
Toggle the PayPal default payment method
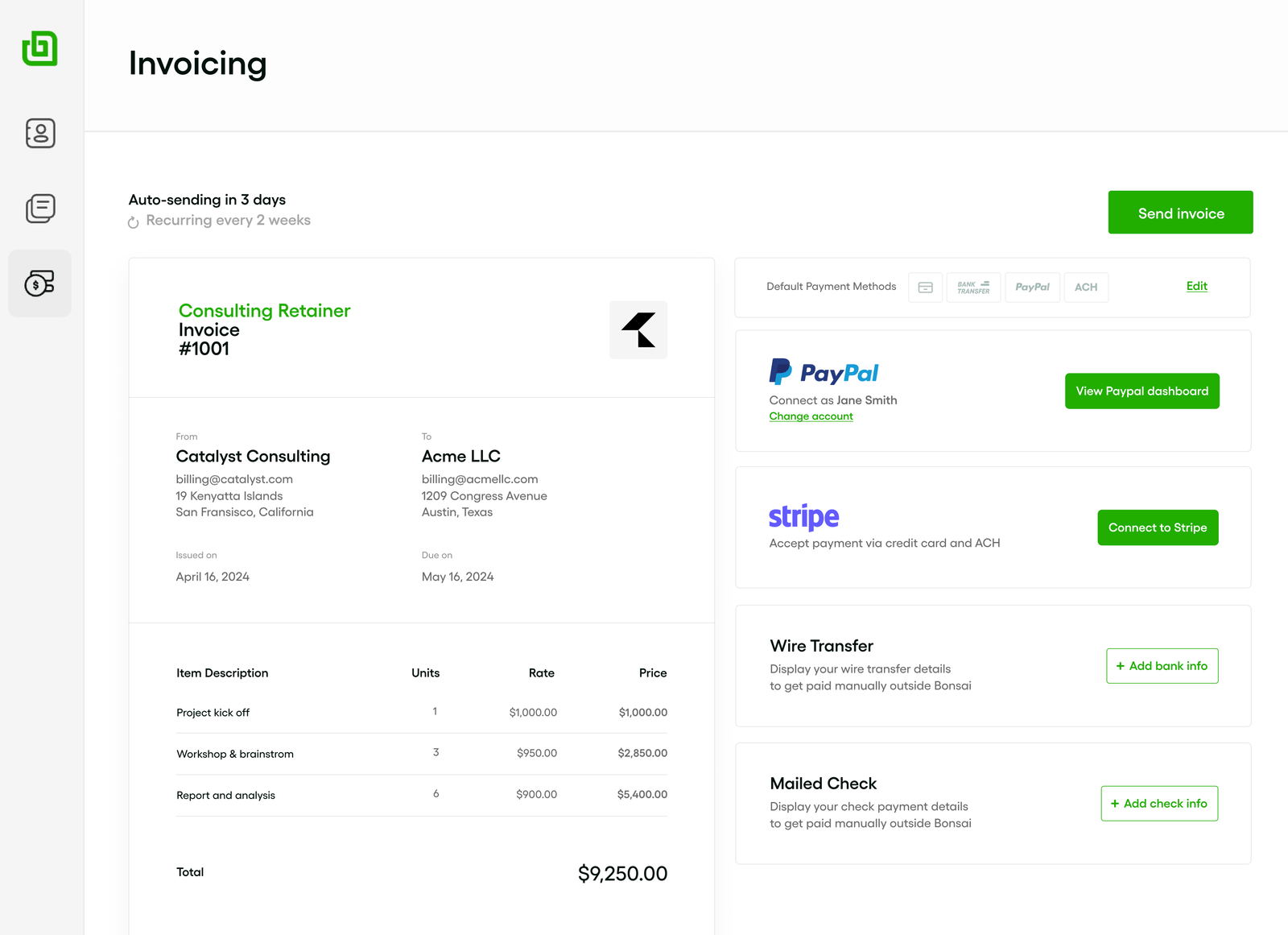(x=1033, y=288)
